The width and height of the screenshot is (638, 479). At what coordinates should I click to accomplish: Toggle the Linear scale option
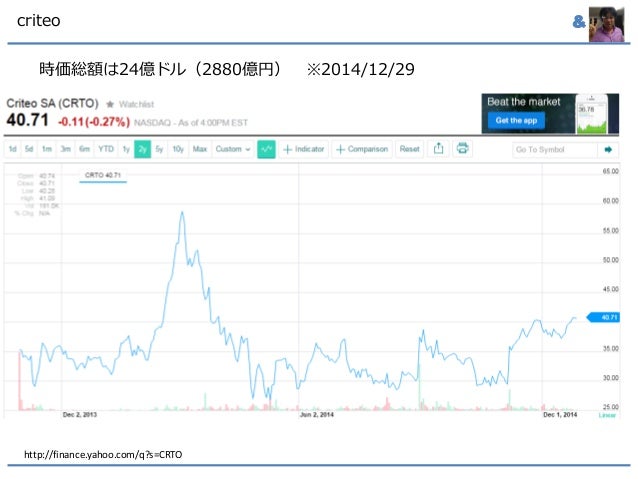pos(607,415)
